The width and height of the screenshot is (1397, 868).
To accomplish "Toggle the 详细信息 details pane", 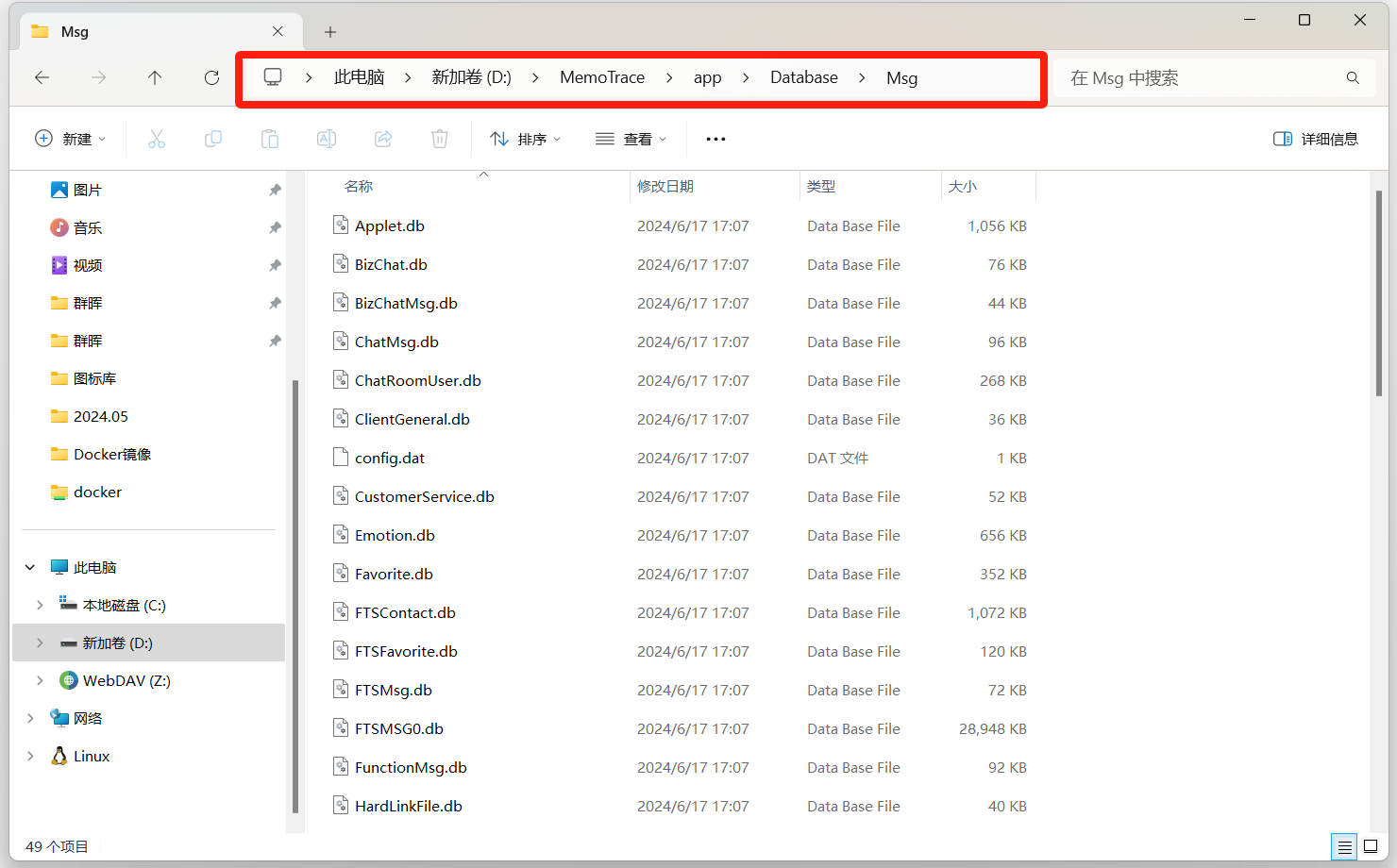I will pyautogui.click(x=1316, y=140).
